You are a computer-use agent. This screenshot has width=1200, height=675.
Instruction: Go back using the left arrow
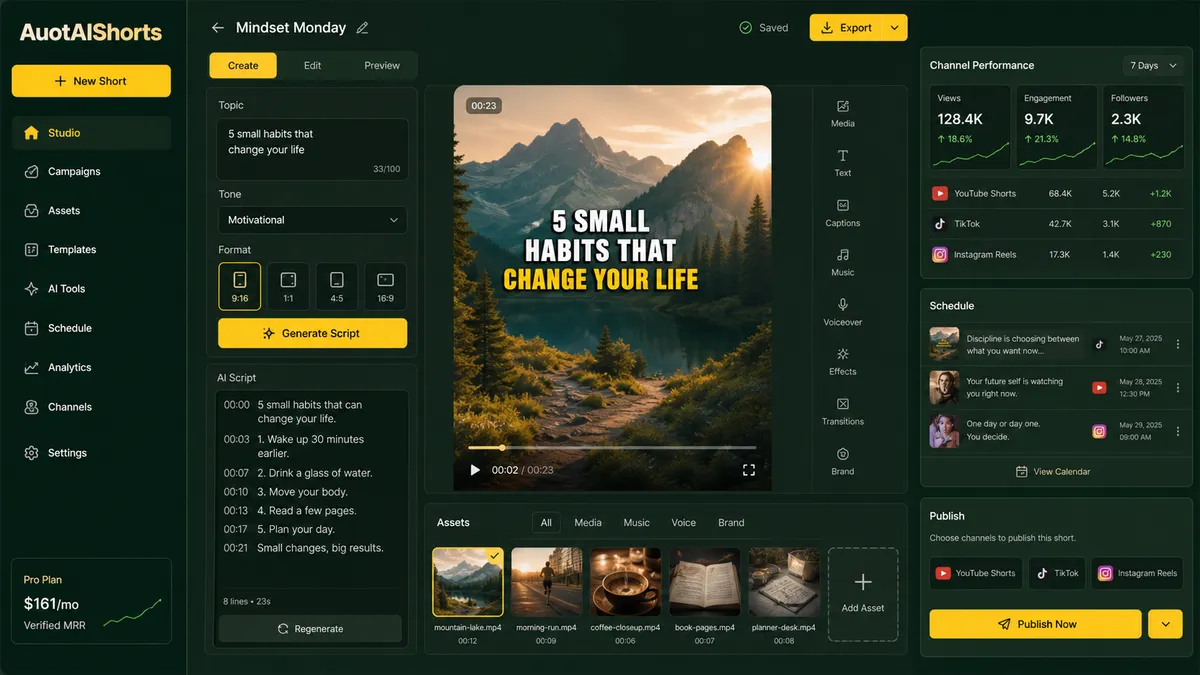218,28
